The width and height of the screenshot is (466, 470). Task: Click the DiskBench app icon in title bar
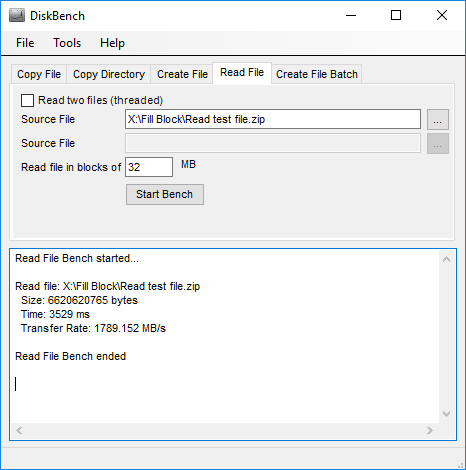coord(17,16)
